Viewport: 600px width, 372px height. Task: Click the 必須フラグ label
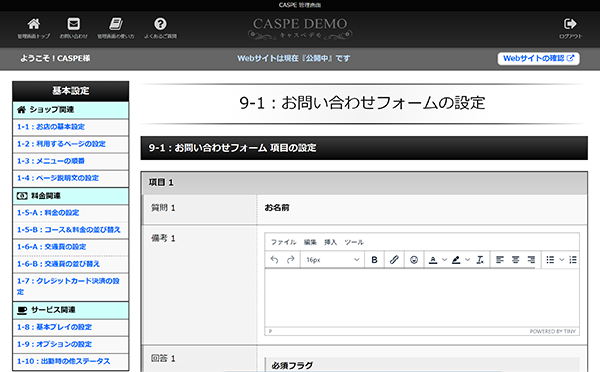(292, 365)
